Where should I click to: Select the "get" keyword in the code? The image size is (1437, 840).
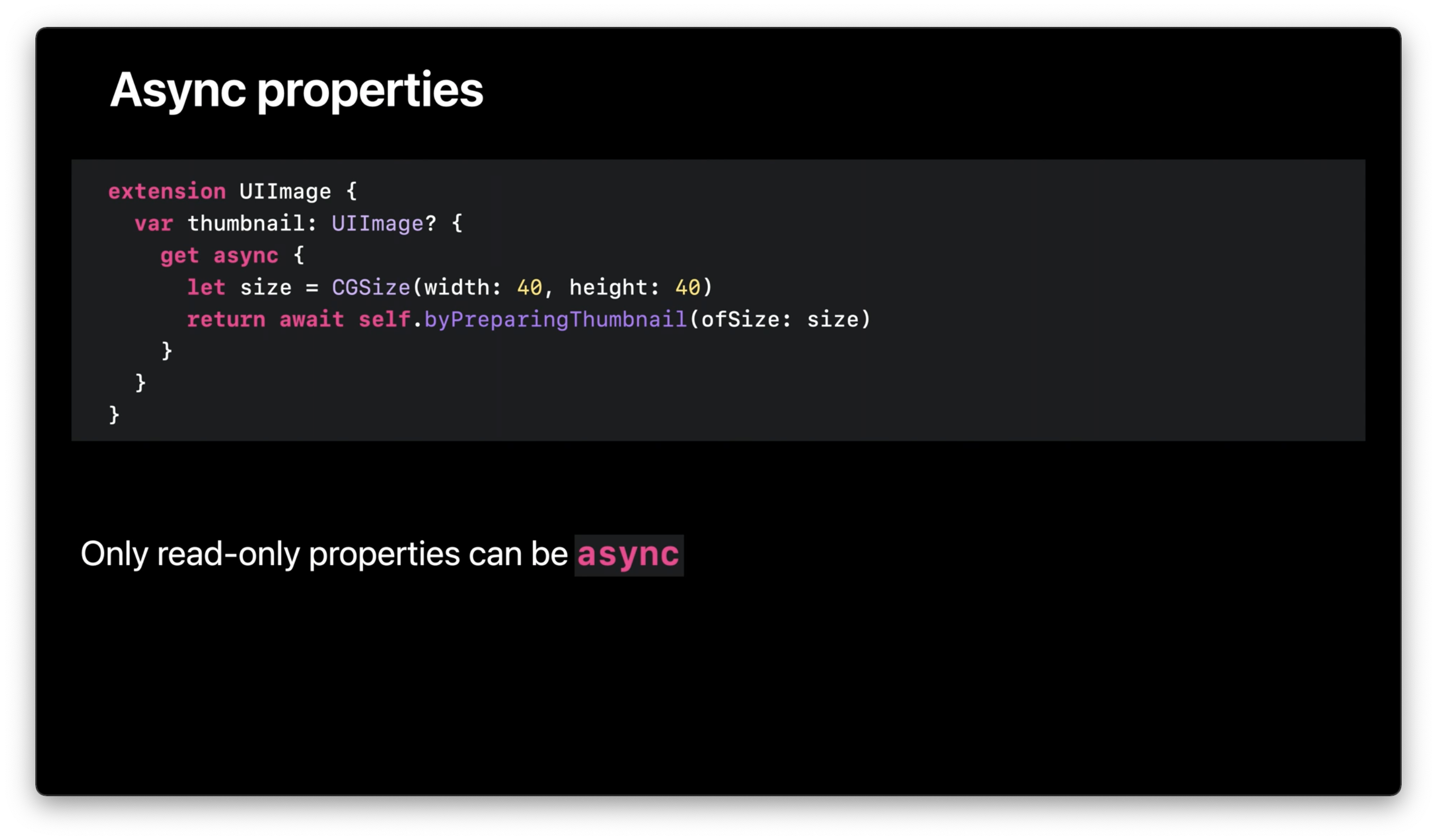click(179, 256)
